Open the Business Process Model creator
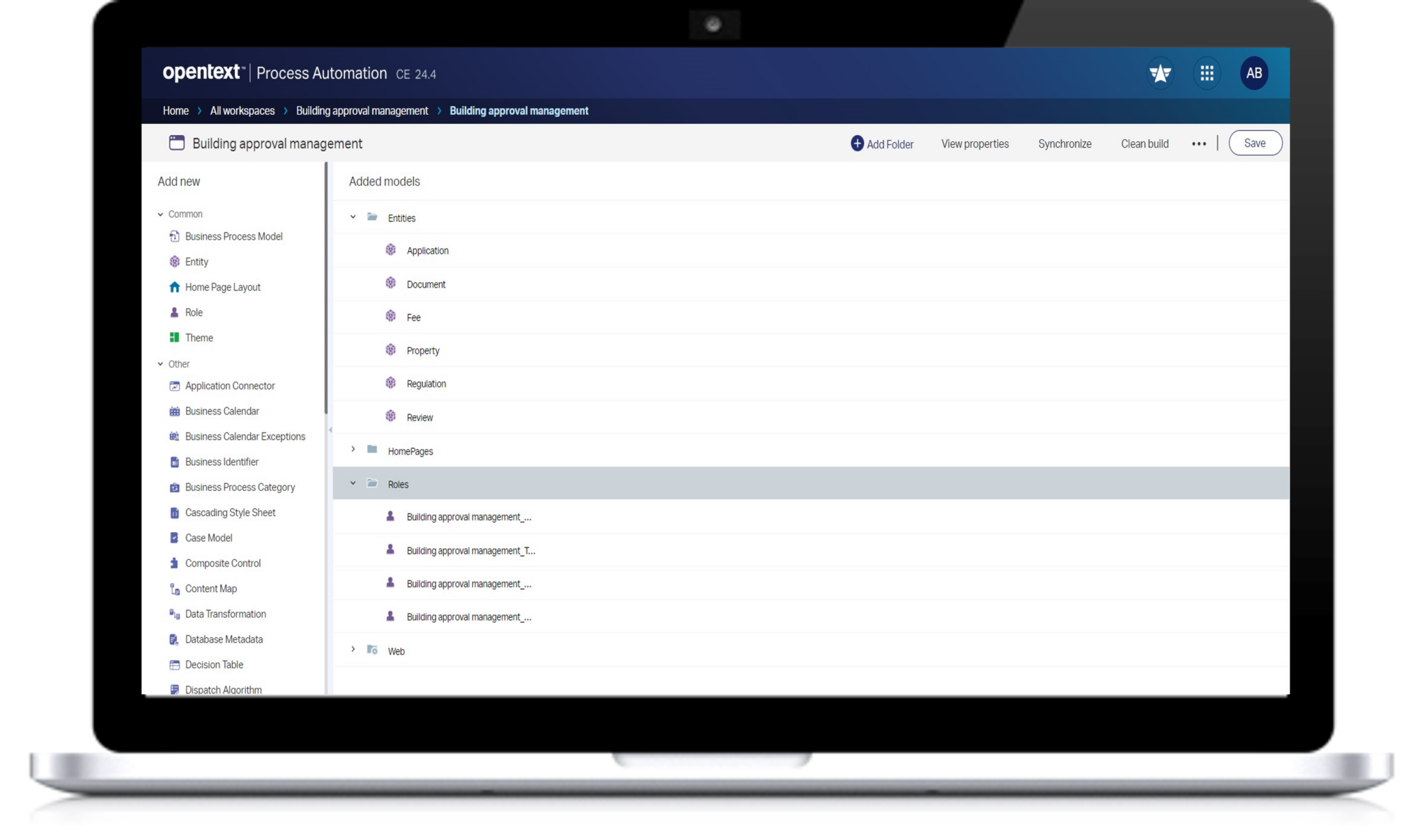The width and height of the screenshot is (1427, 840). [x=174, y=236]
